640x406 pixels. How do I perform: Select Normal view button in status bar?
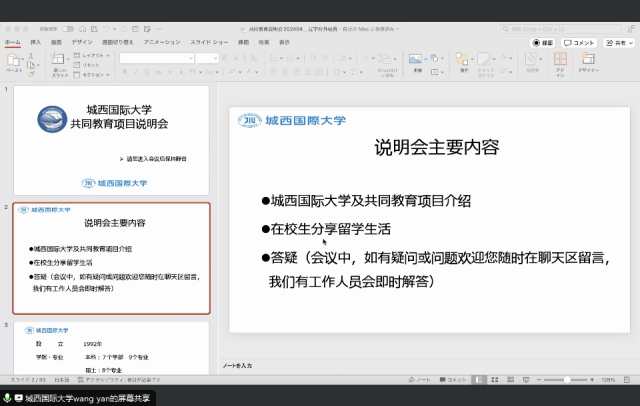tap(479, 380)
